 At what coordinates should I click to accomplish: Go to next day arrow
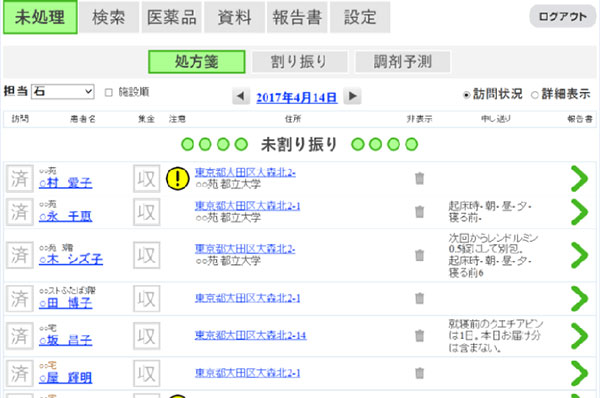pos(352,96)
